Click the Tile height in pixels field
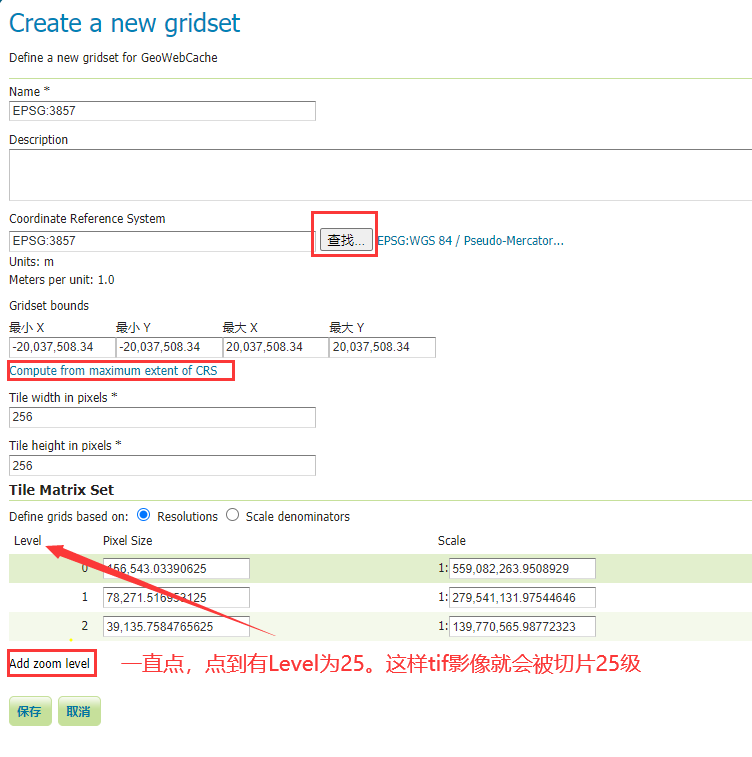This screenshot has width=752, height=757. click(x=162, y=465)
